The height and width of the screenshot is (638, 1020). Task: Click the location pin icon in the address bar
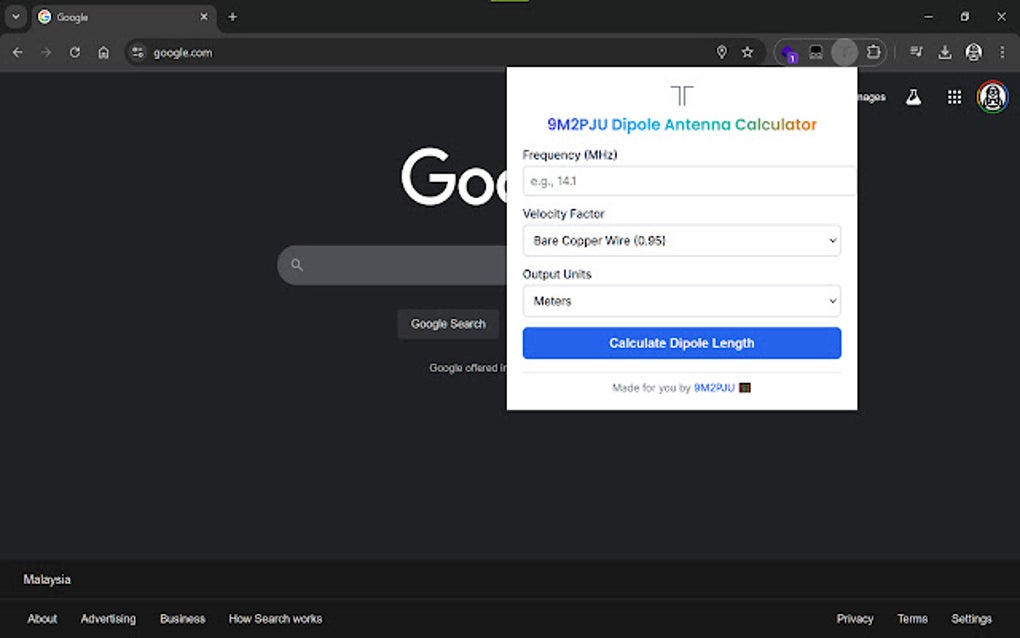pos(721,52)
